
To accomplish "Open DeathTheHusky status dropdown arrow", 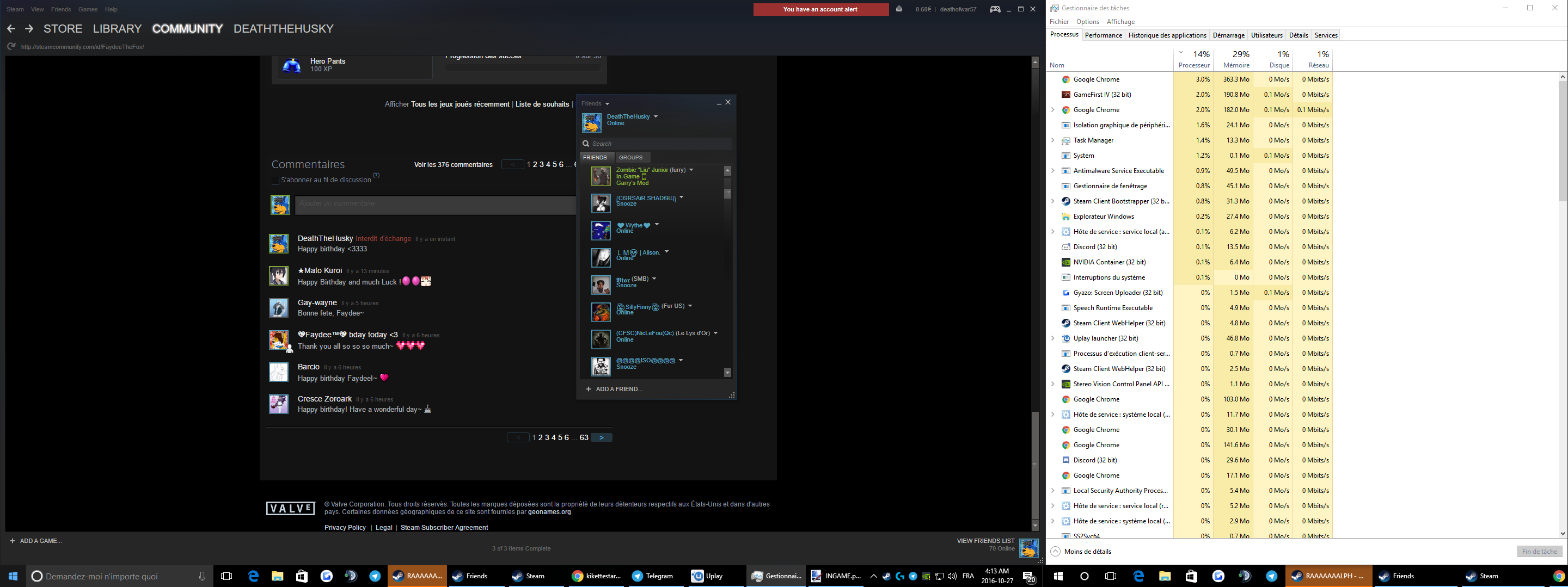I will (656, 116).
